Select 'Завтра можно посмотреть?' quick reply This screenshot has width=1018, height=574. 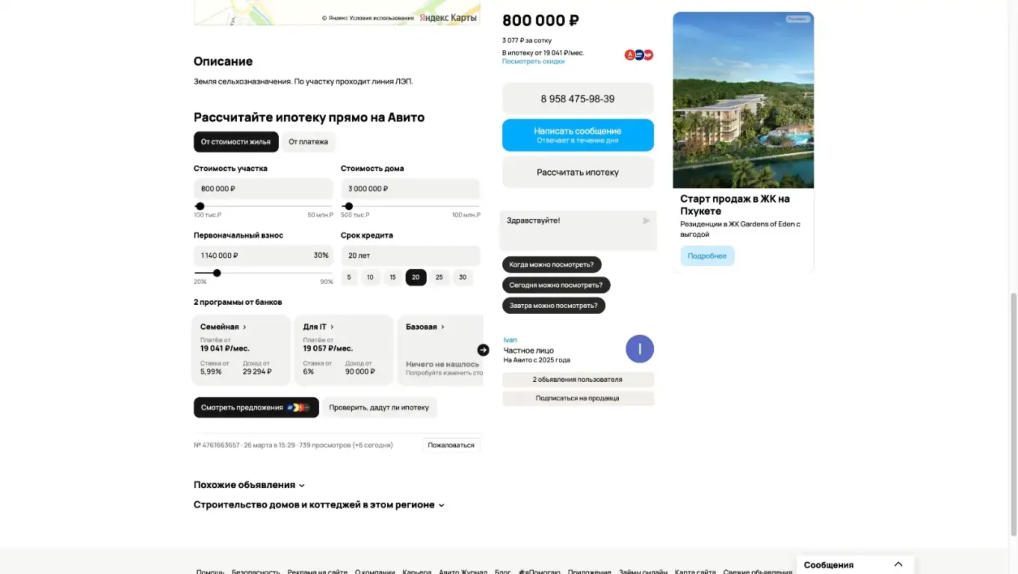tap(553, 305)
